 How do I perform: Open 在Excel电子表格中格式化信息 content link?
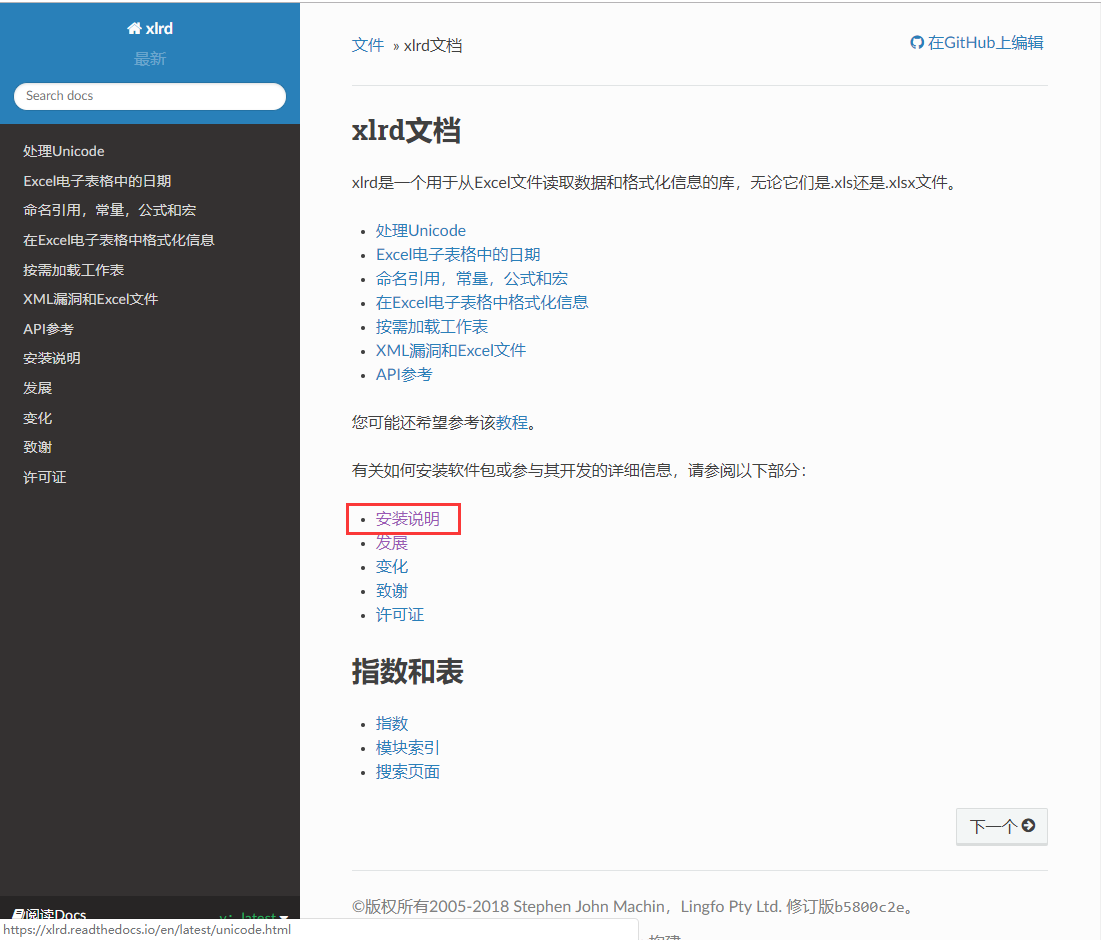pos(482,303)
